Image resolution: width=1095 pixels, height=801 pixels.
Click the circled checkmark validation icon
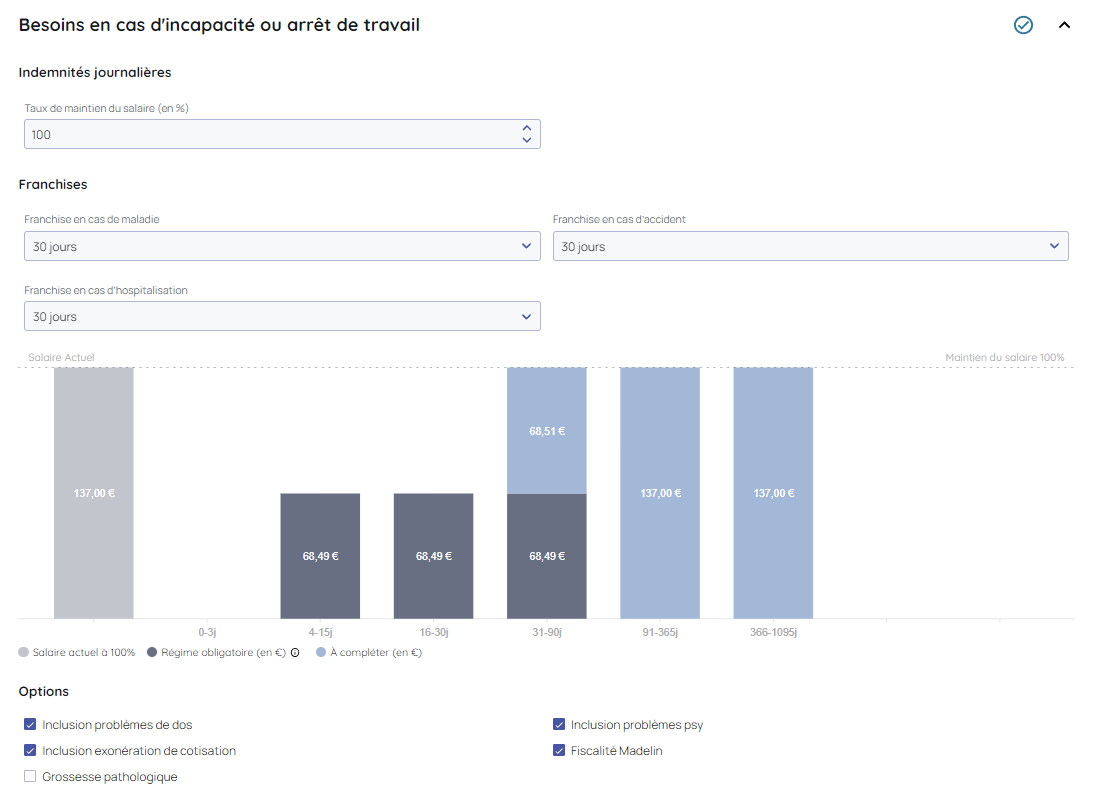coord(1023,25)
